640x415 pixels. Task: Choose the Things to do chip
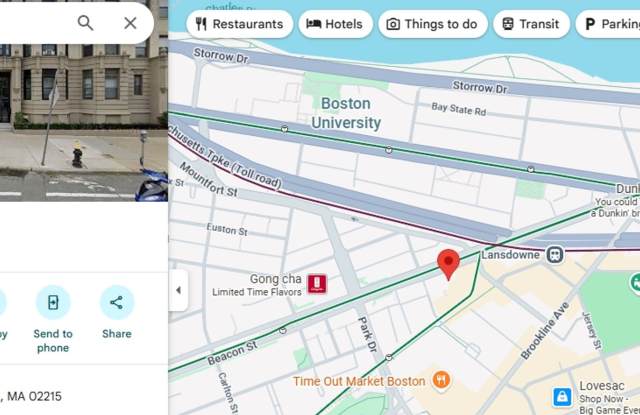click(x=433, y=24)
